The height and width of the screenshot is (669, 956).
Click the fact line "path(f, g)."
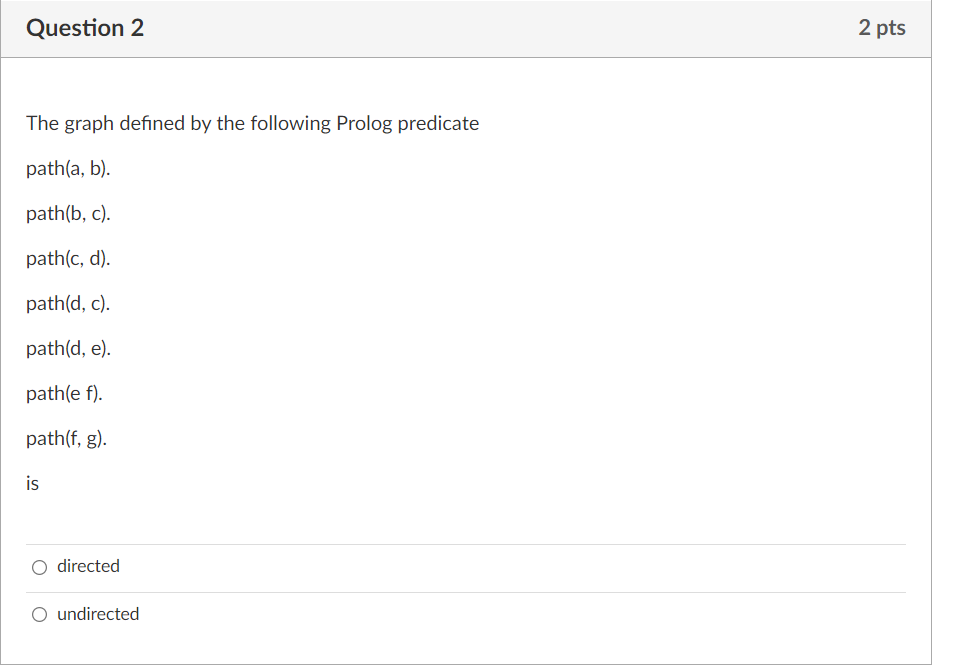coord(66,438)
